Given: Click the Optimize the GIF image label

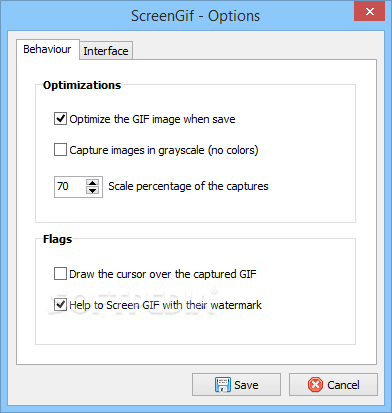Looking at the screenshot, I should [x=152, y=119].
